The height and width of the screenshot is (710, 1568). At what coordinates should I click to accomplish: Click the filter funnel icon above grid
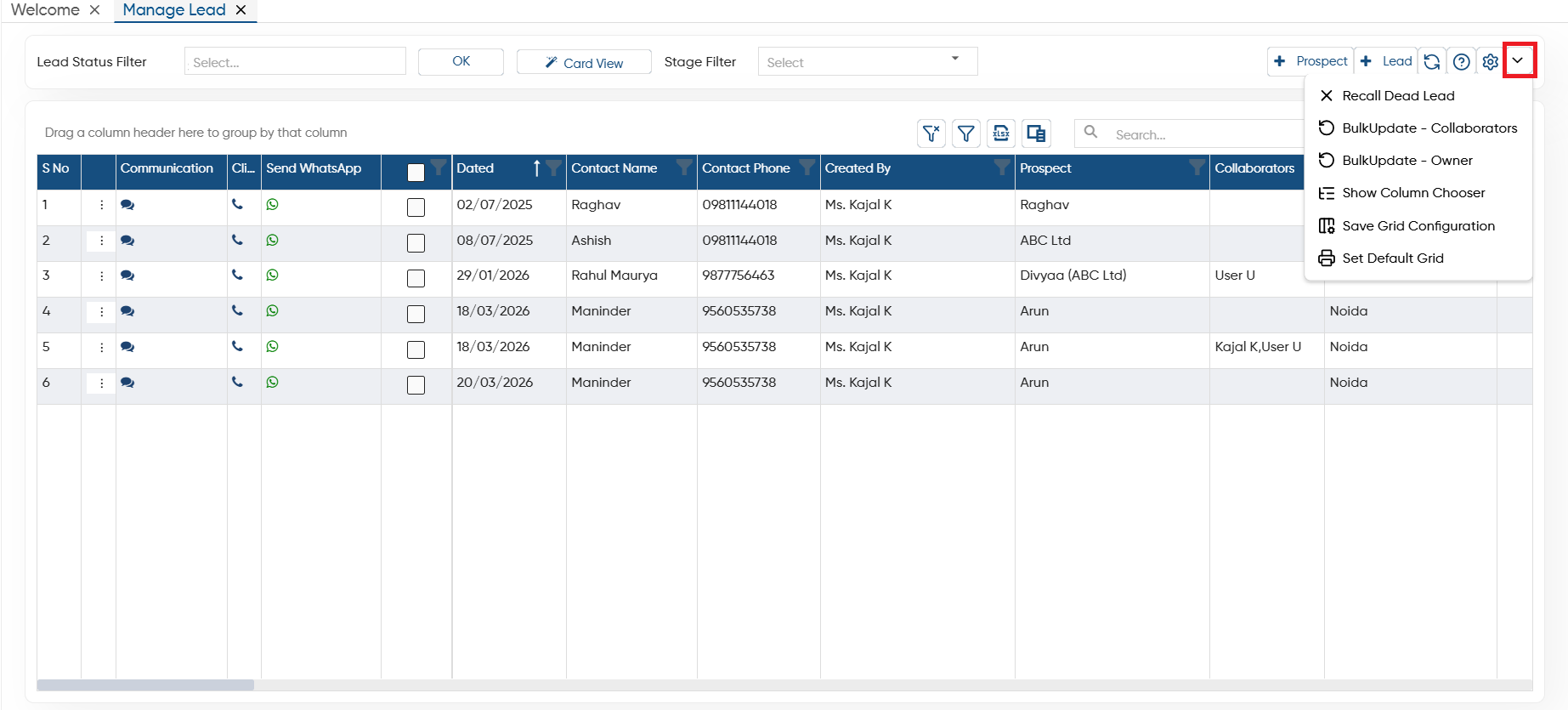[966, 133]
